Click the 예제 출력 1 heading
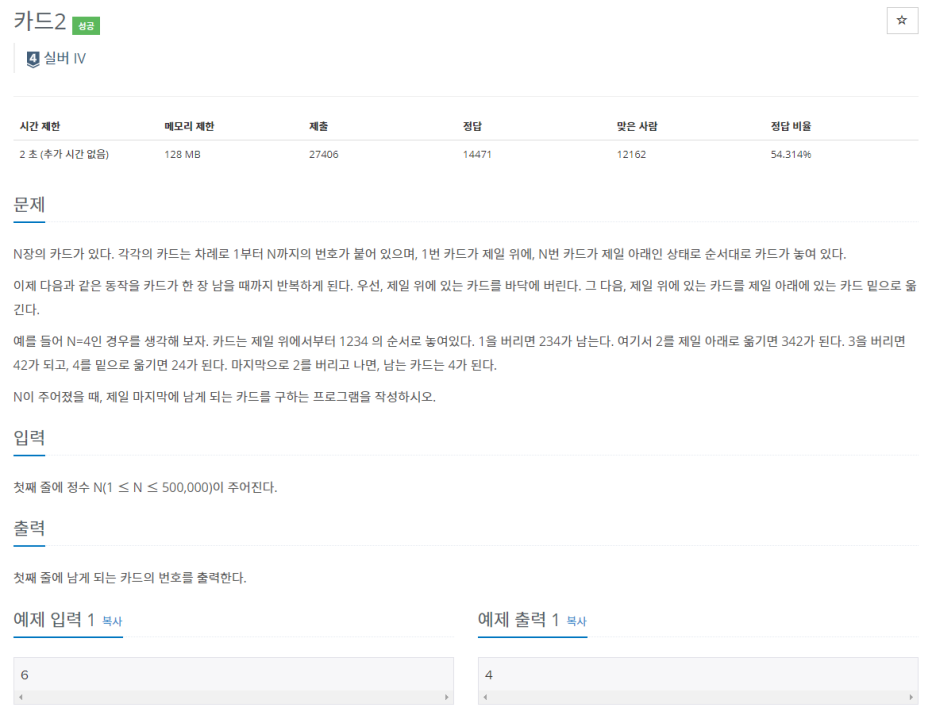Image resolution: width=936 pixels, height=719 pixels. [x=518, y=620]
